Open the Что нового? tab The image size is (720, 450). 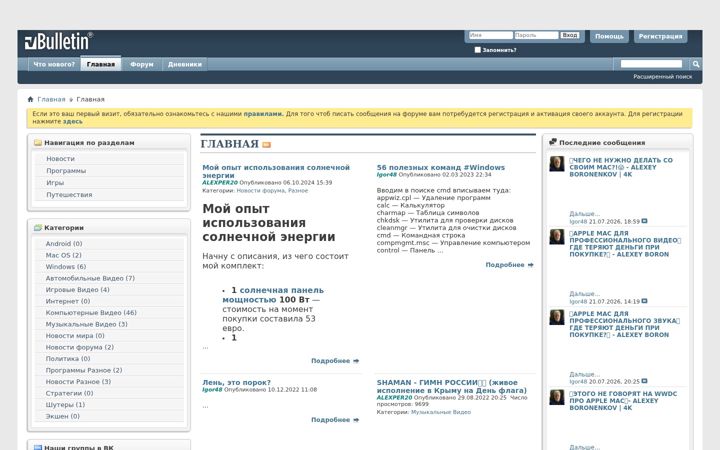[x=54, y=64]
